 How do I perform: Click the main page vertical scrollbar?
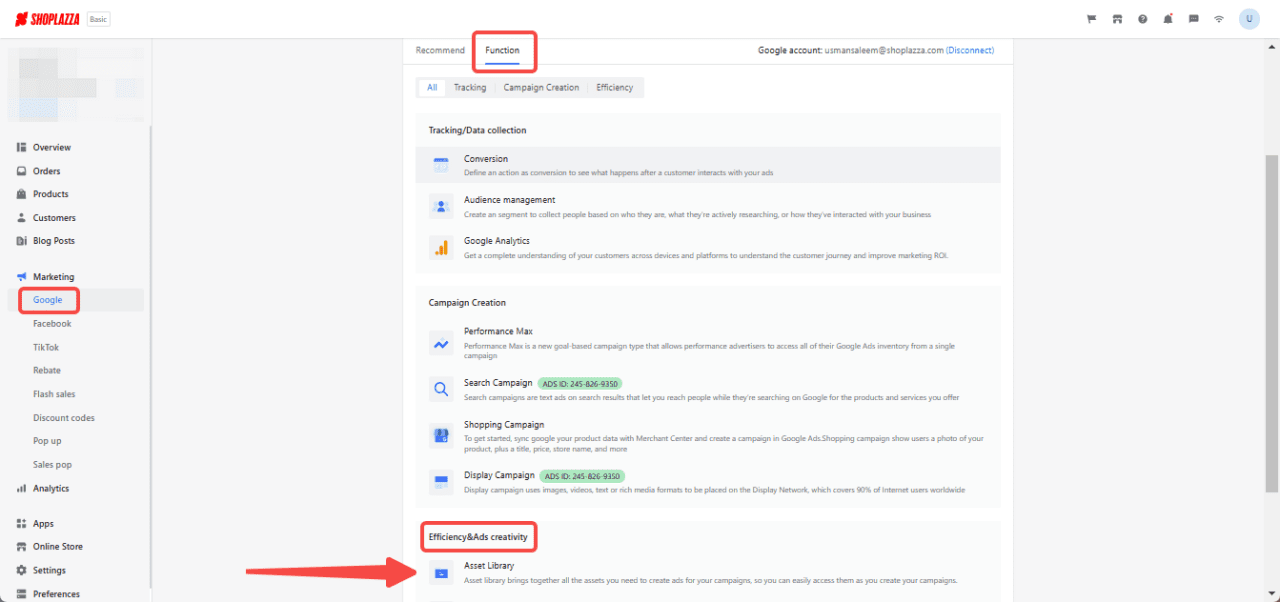point(1272,323)
